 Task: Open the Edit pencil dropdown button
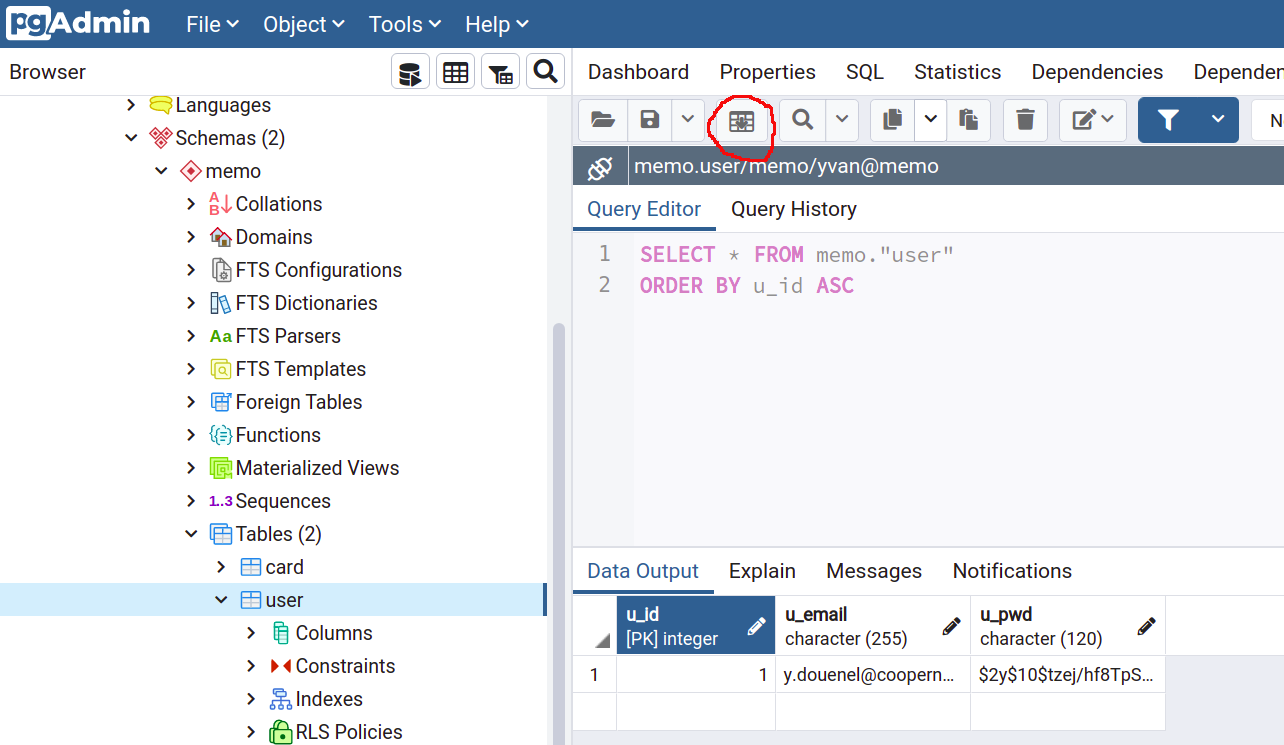pos(1093,120)
